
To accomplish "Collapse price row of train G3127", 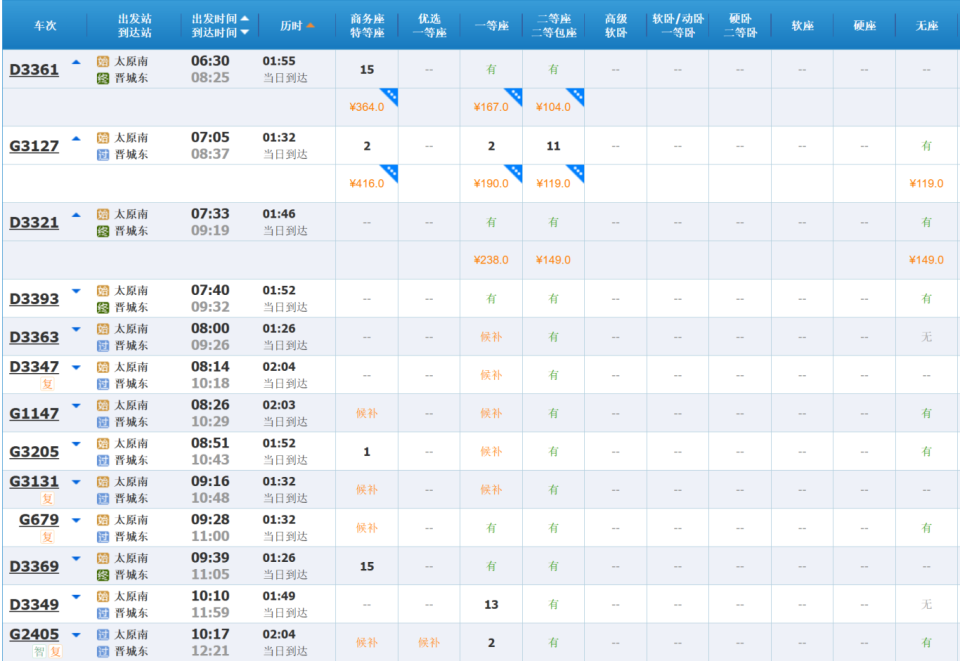I will click(x=76, y=139).
